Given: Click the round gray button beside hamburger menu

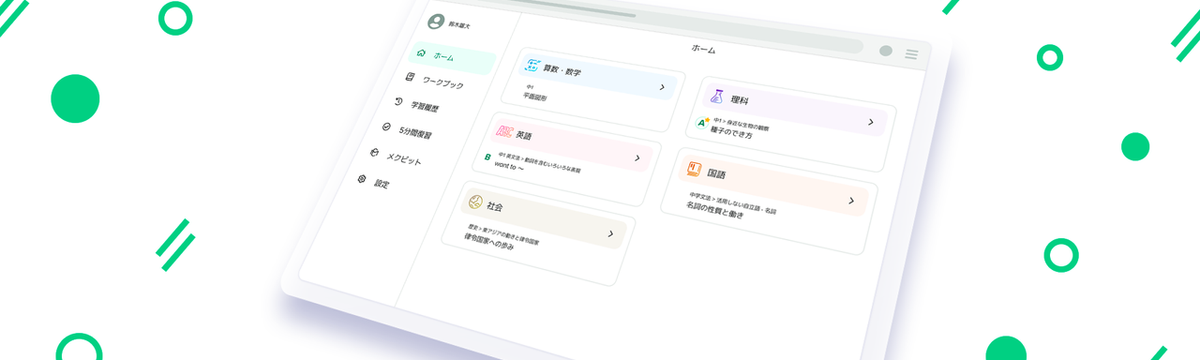Looking at the screenshot, I should click(886, 51).
